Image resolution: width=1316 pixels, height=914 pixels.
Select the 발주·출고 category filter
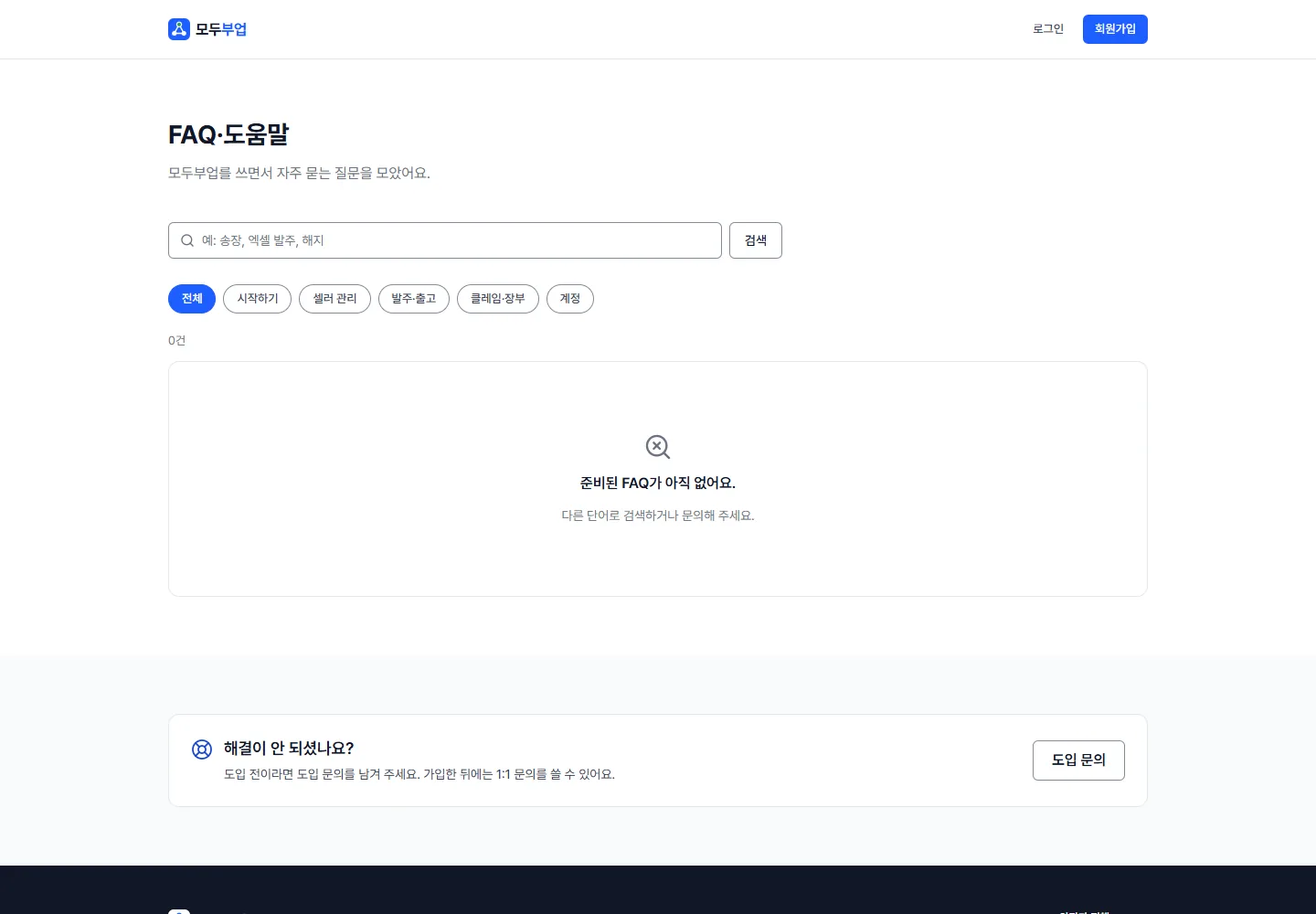(414, 299)
